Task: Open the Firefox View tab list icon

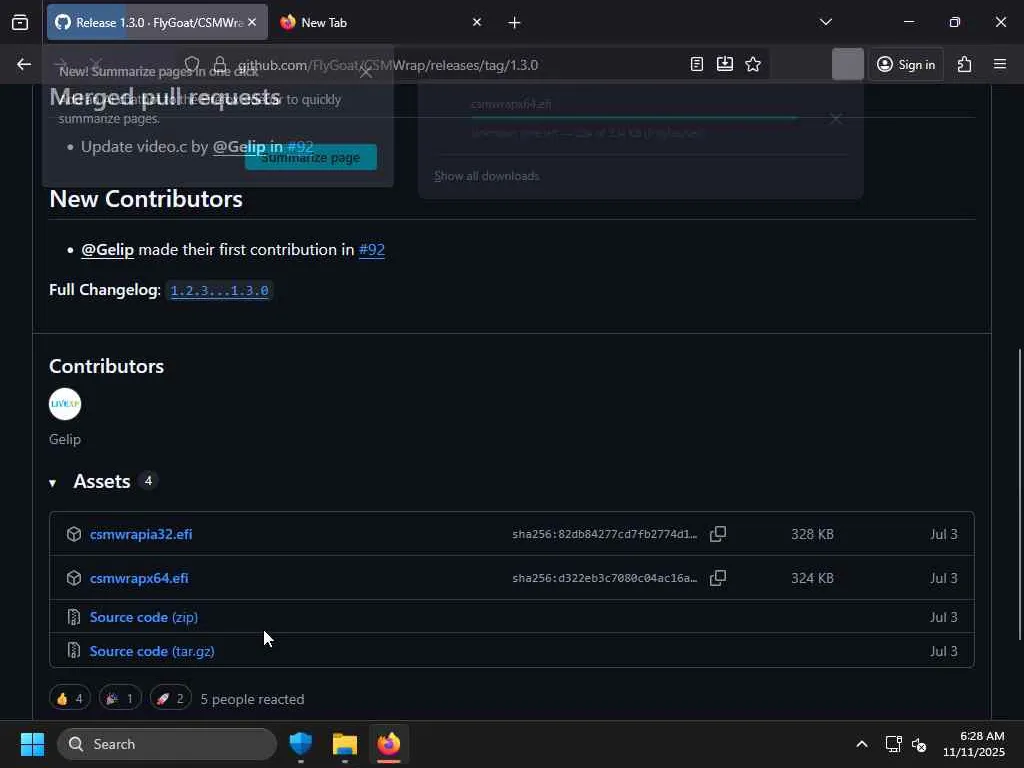Action: [x=20, y=22]
